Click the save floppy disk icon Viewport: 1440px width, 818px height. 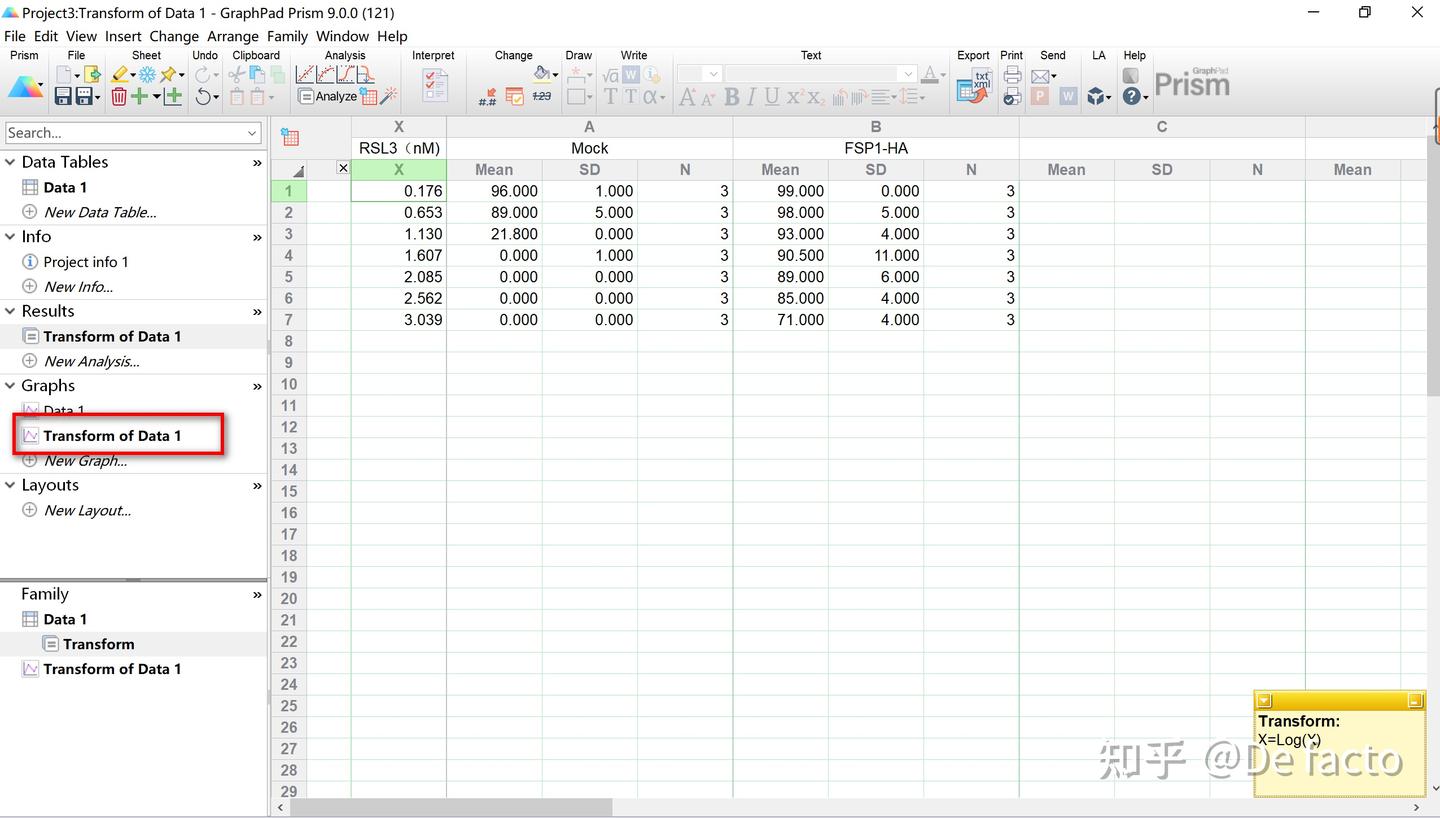coord(63,96)
